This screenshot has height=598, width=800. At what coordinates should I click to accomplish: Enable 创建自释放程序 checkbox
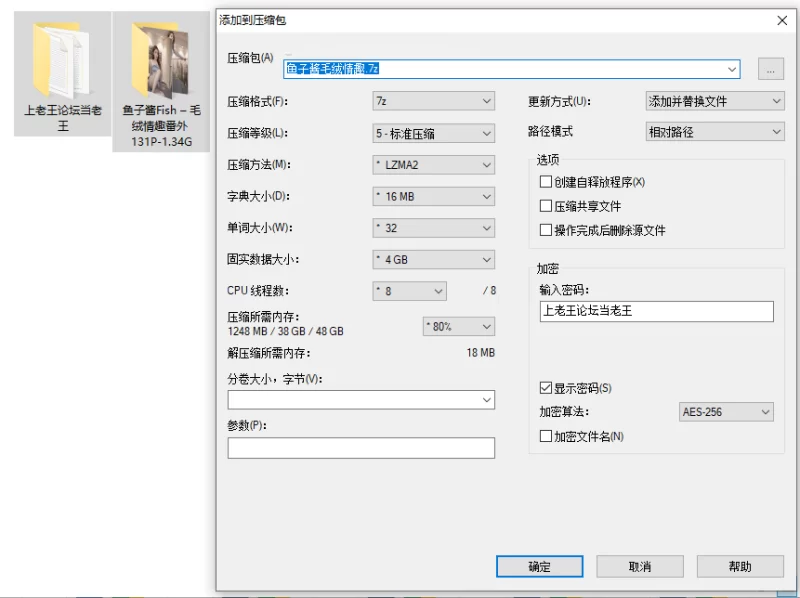pos(546,182)
